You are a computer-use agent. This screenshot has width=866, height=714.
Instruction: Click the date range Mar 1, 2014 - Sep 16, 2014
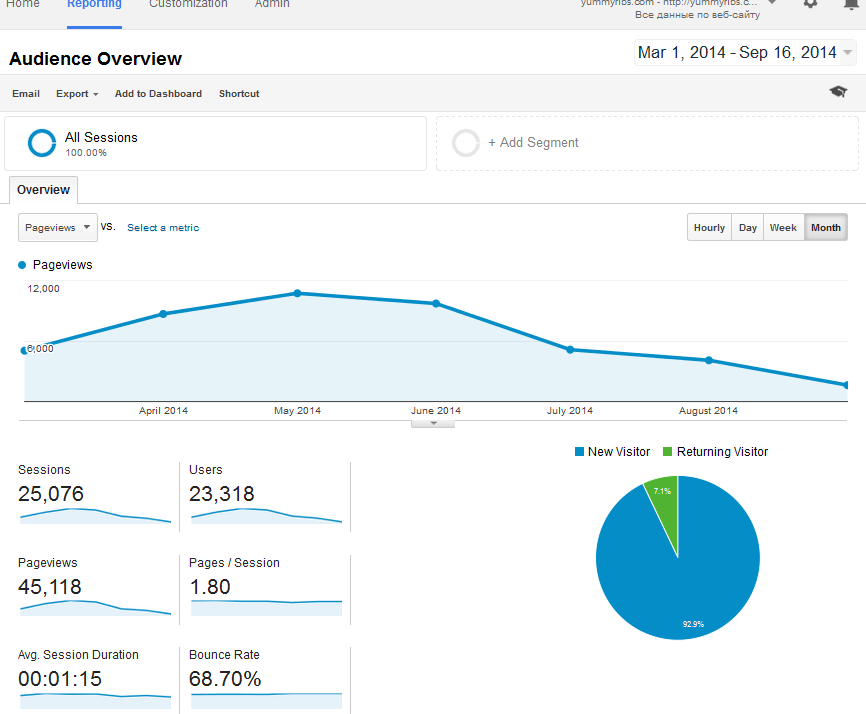(737, 52)
